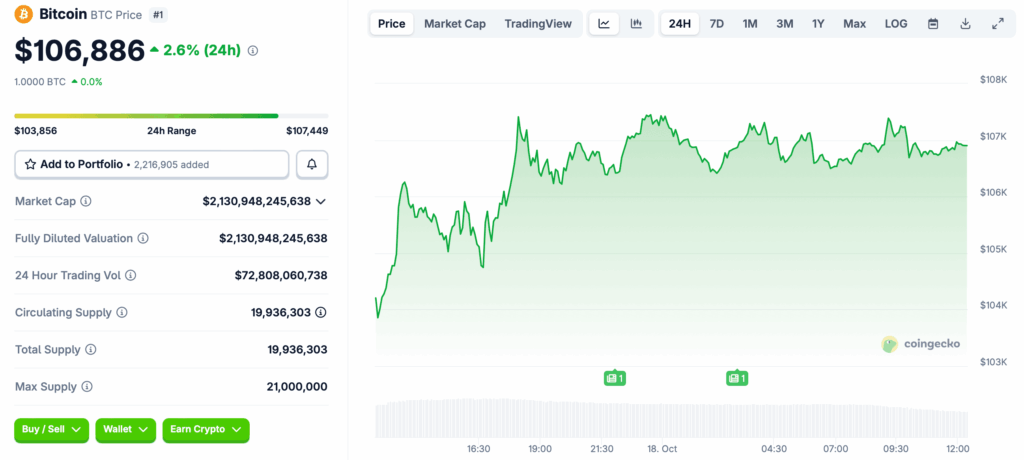Image resolution: width=1024 pixels, height=460 pixels.
Task: Select the 7D time range
Action: pyautogui.click(x=716, y=24)
